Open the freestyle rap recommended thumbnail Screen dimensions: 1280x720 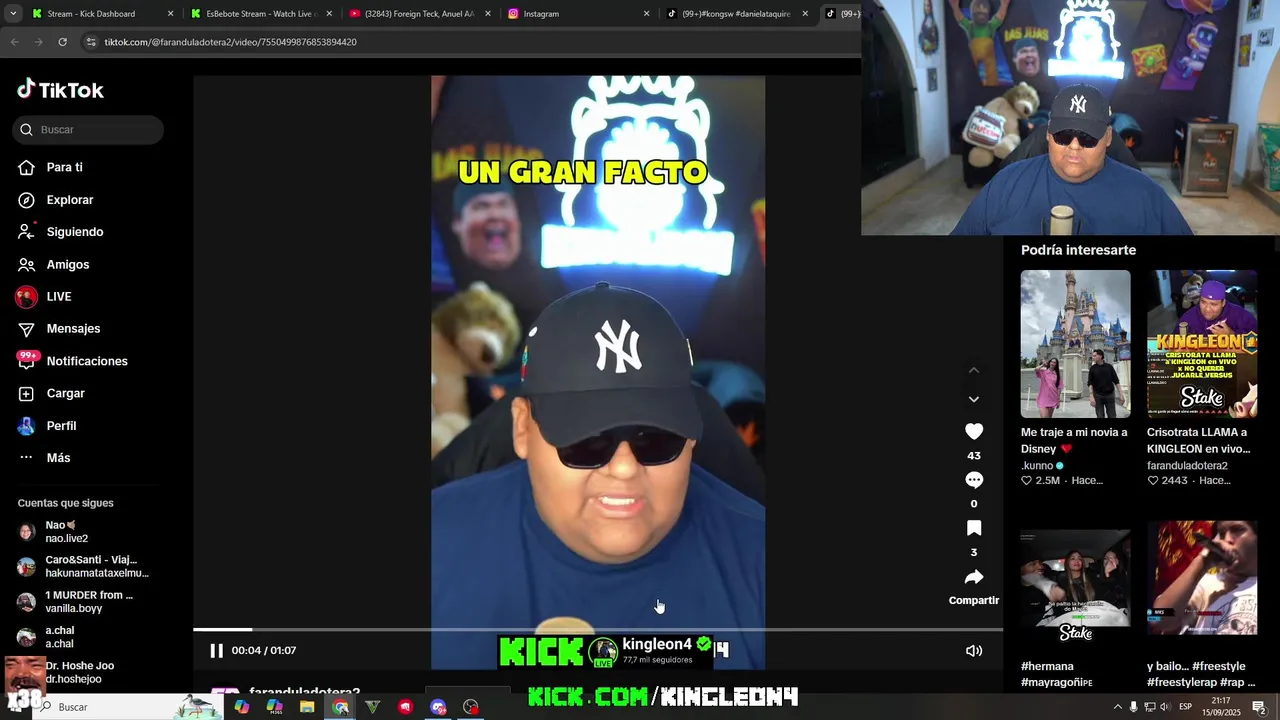pyautogui.click(x=1202, y=578)
